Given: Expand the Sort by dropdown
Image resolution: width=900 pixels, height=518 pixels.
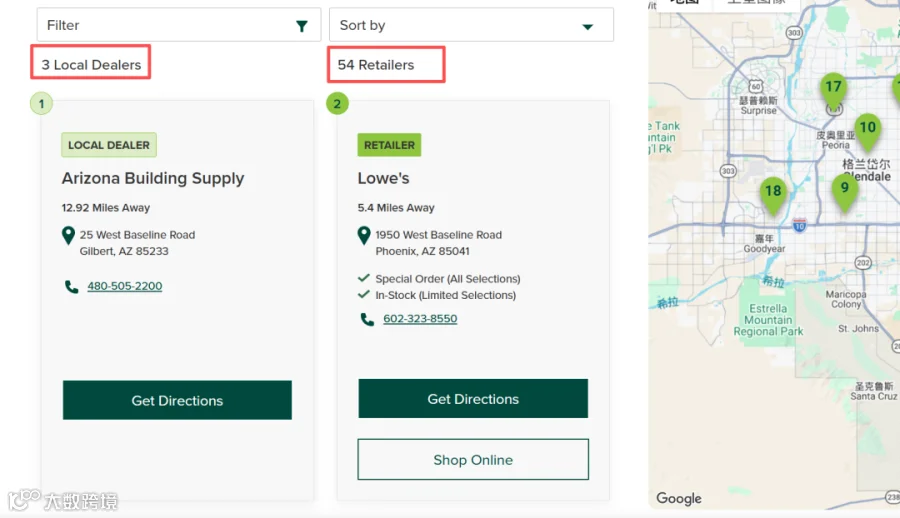Looking at the screenshot, I should point(471,25).
